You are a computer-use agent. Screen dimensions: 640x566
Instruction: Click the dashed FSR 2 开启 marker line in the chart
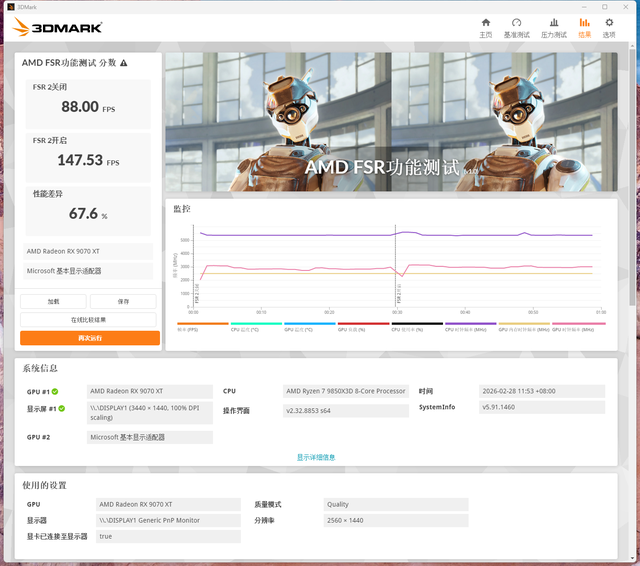[395, 265]
